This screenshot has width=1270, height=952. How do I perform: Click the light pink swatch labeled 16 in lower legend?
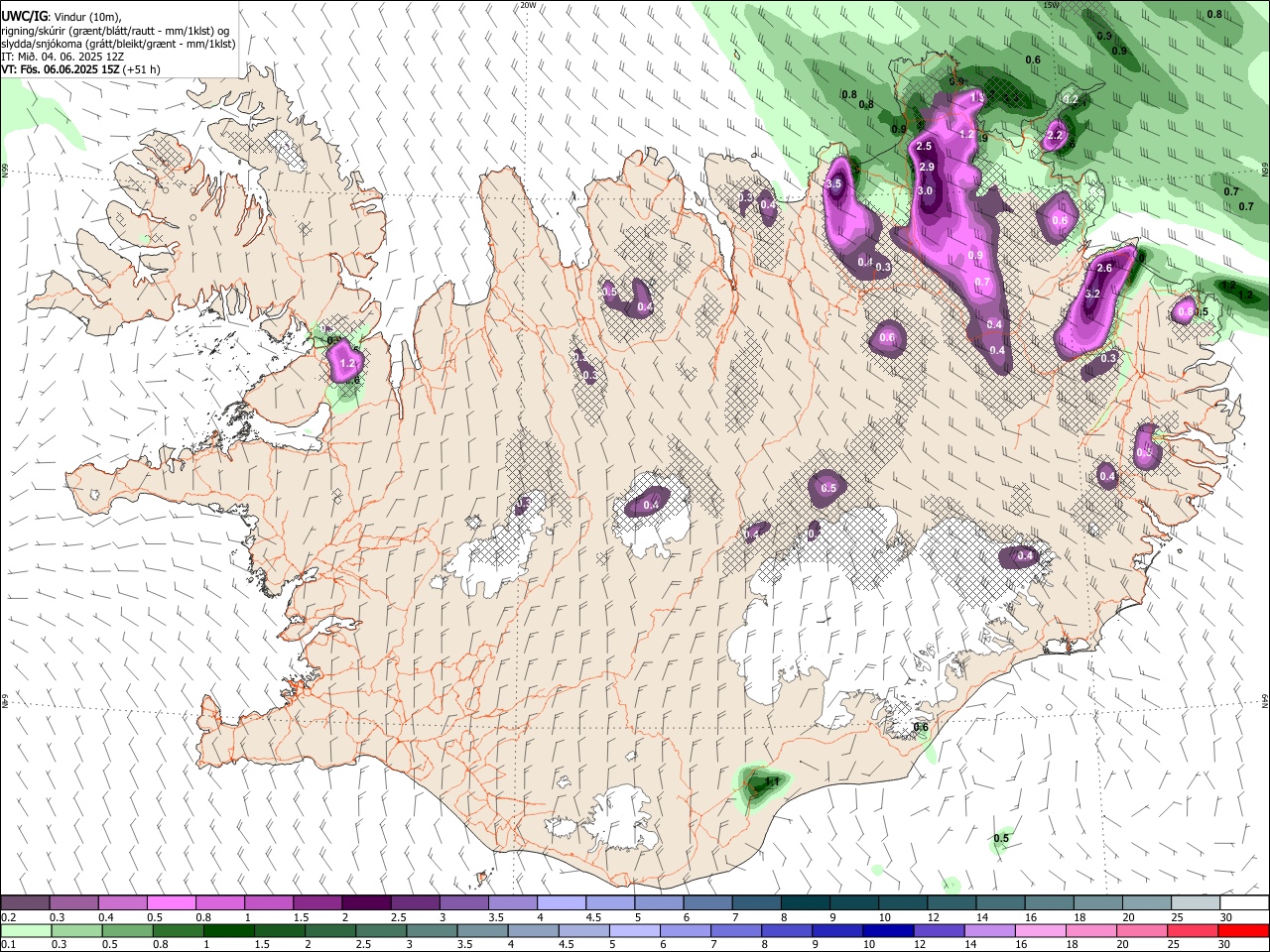(x=1040, y=930)
